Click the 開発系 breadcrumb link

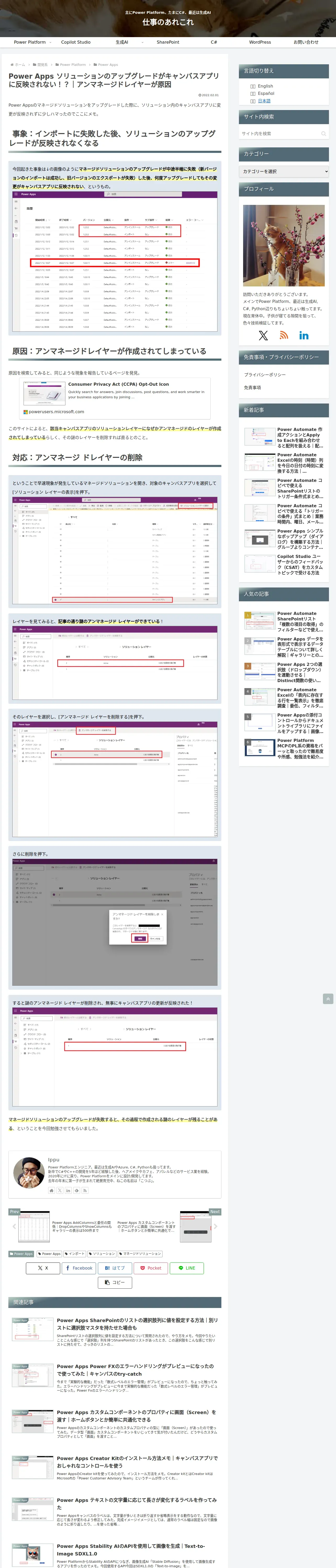tap(42, 65)
